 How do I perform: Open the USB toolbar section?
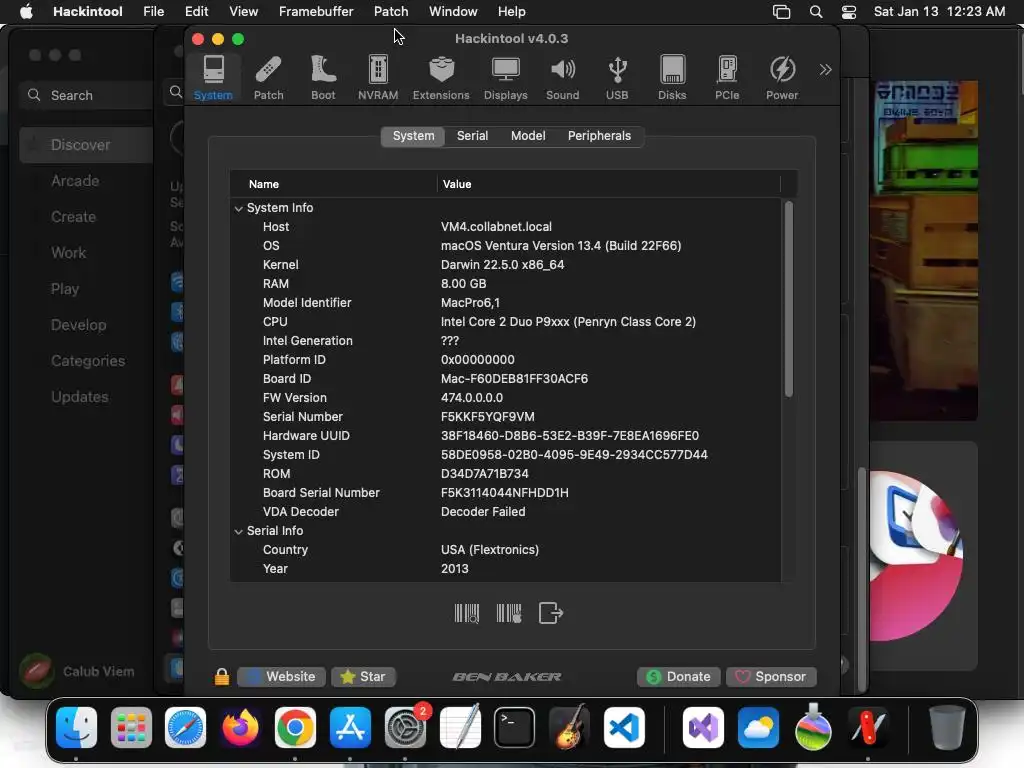pos(617,77)
